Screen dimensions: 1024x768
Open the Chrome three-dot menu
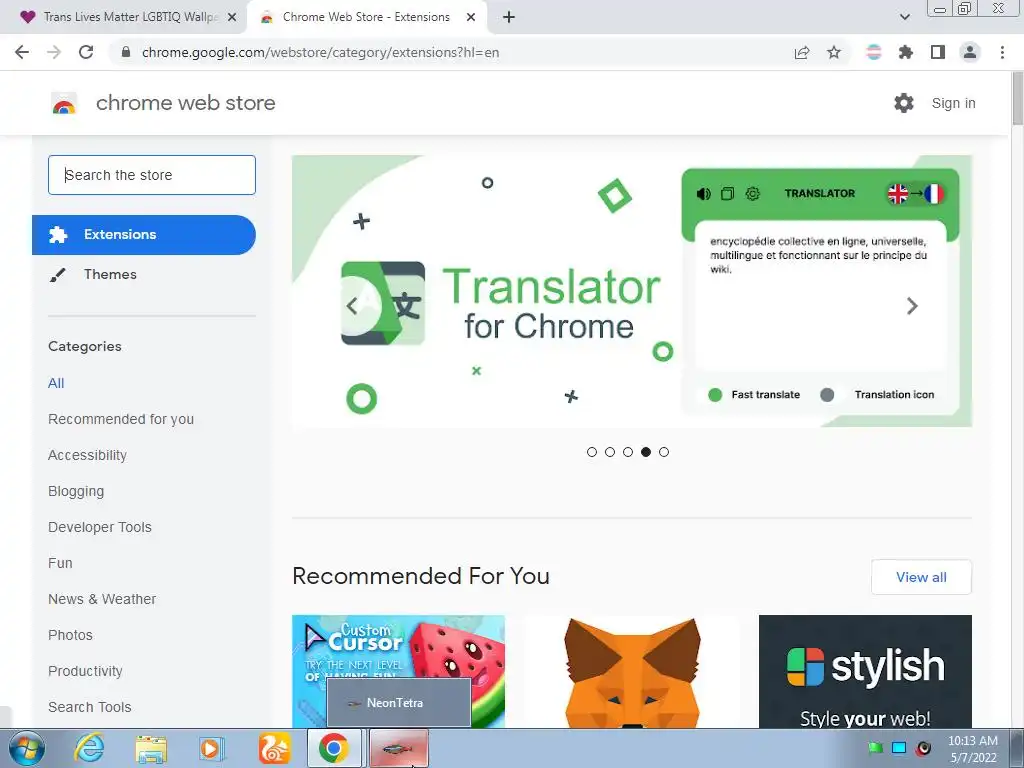(1002, 52)
